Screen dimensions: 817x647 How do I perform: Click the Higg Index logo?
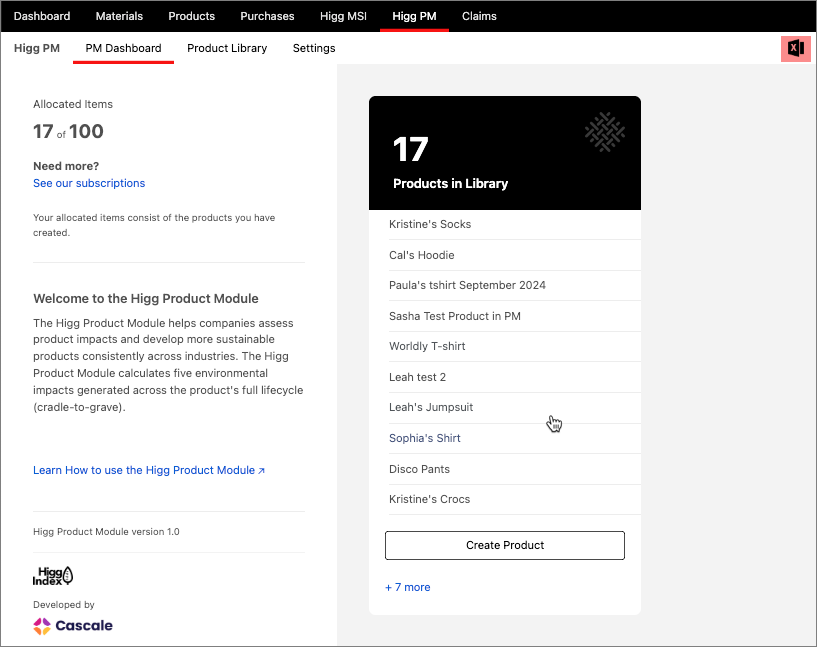(53, 576)
